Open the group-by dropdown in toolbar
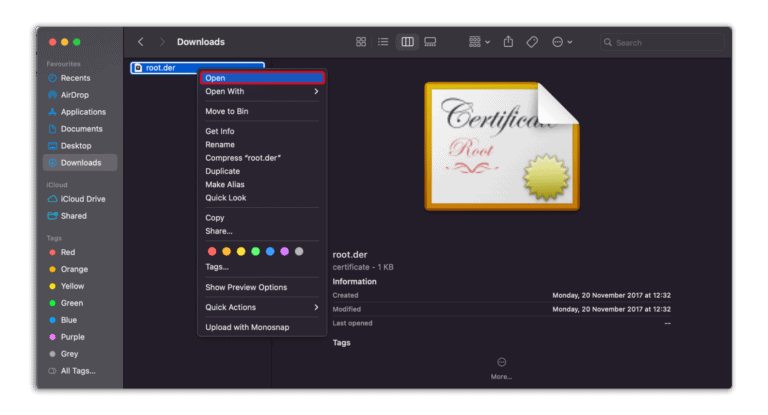768x415 pixels. click(478, 42)
